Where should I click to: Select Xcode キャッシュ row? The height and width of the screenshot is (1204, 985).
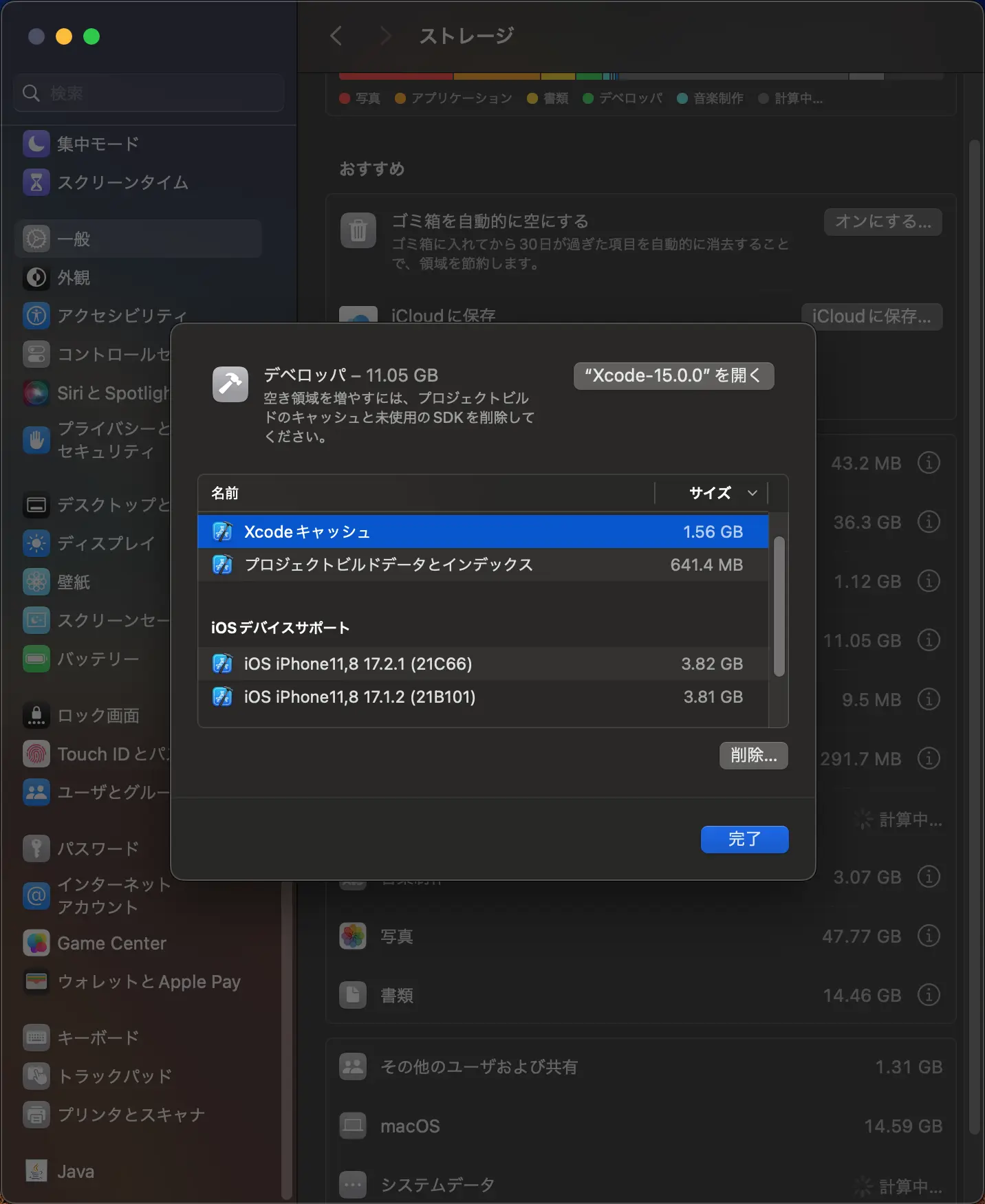[x=483, y=532]
